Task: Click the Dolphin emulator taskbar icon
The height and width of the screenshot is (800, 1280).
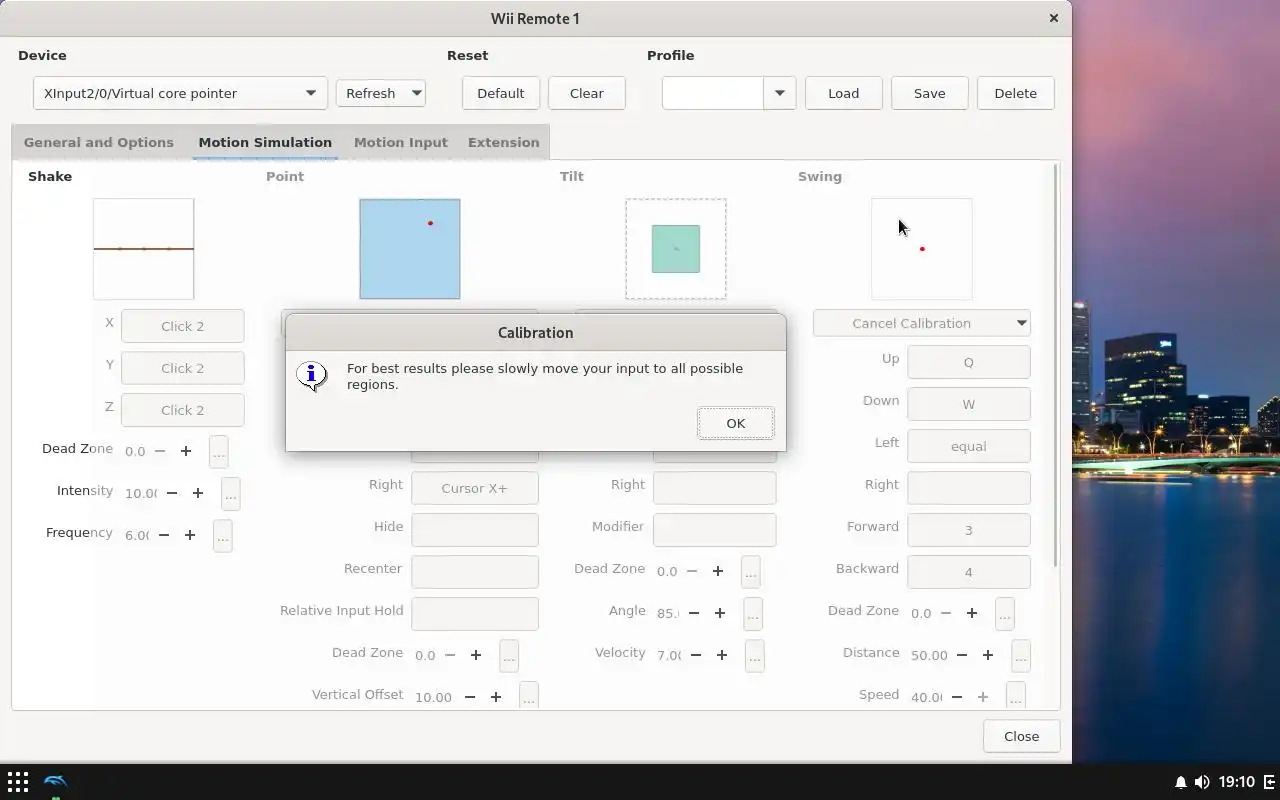Action: (x=56, y=781)
